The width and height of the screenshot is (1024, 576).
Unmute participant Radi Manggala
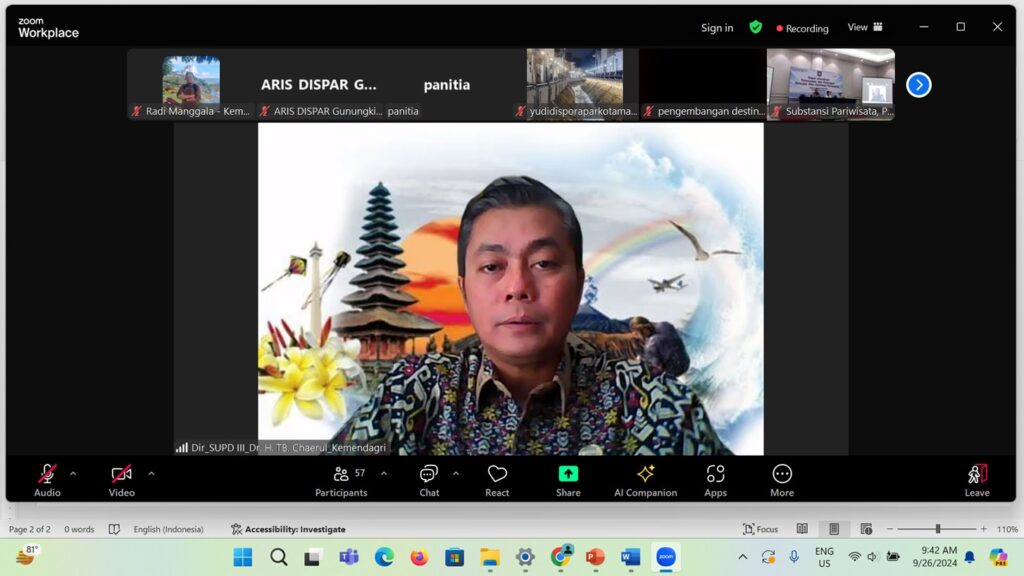(135, 111)
